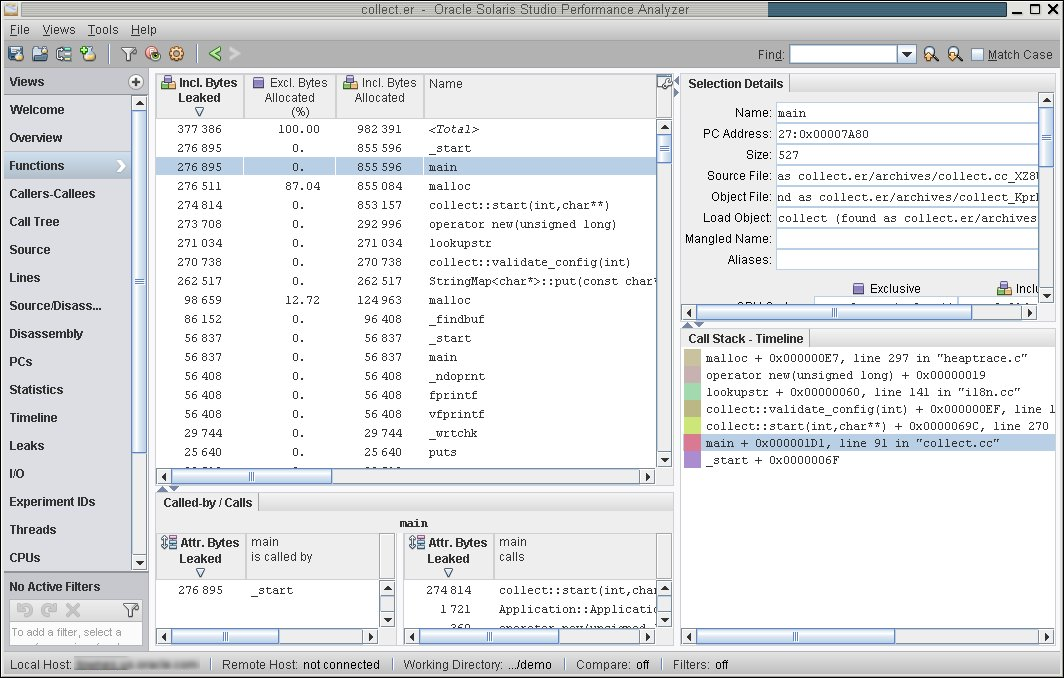
Task: Click sort triangle in the called-by table header
Action: tap(200, 572)
